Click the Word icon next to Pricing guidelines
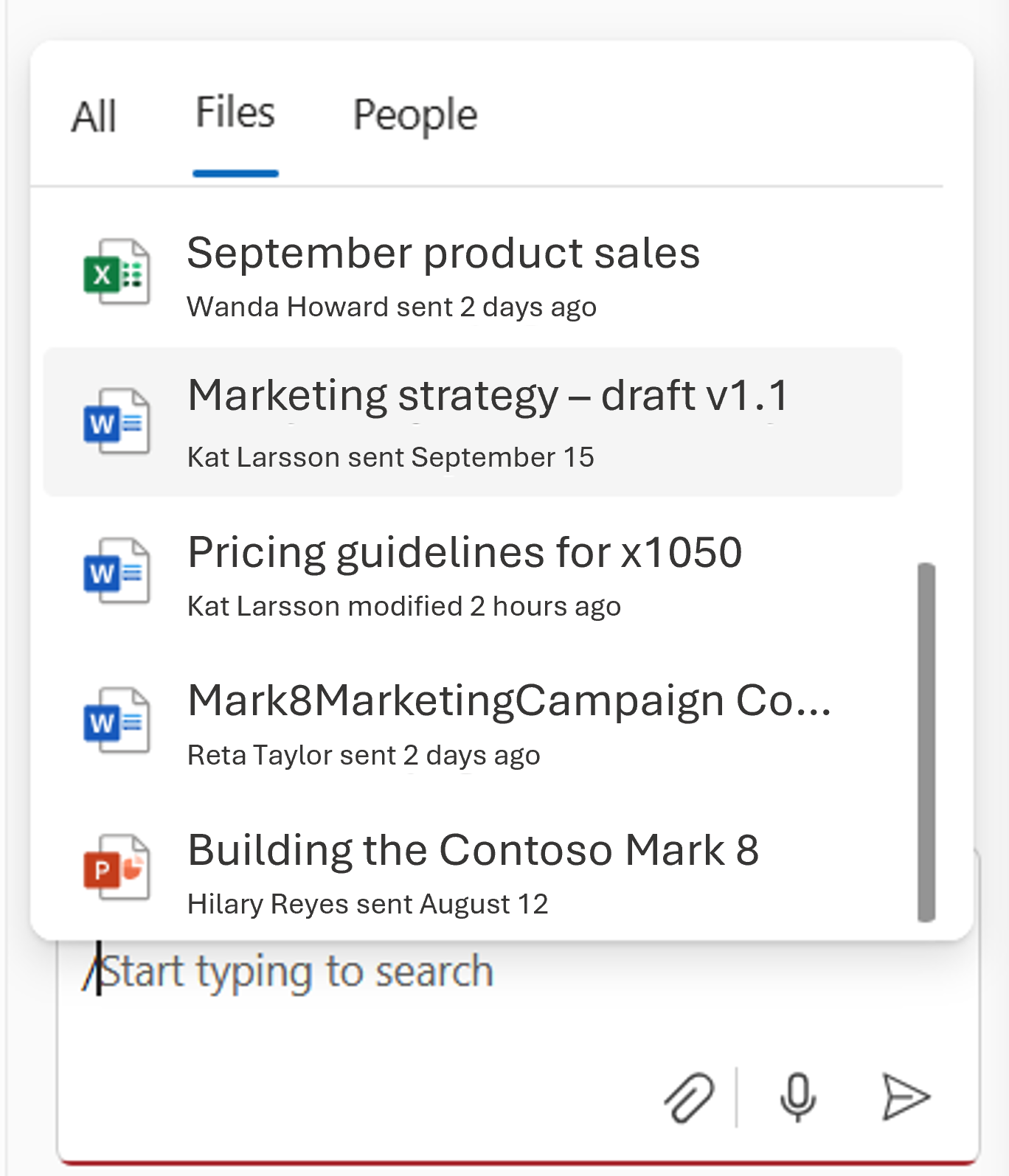The height and width of the screenshot is (1176, 1009). click(x=117, y=571)
